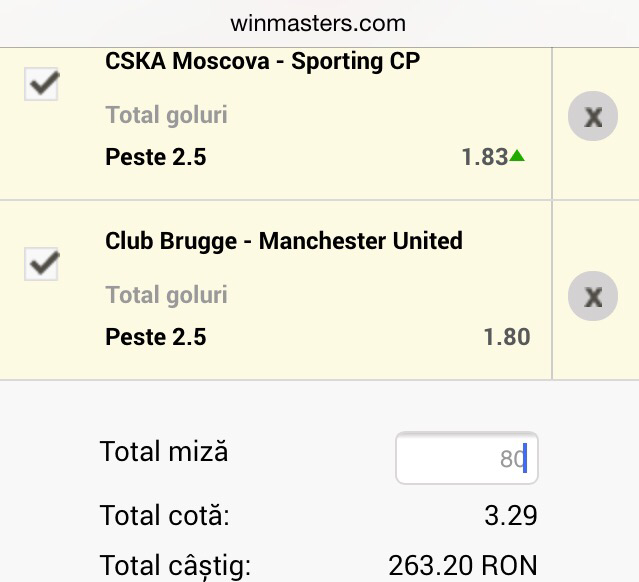Click Total goluri label of Club Brugge bet

[x=166, y=295]
